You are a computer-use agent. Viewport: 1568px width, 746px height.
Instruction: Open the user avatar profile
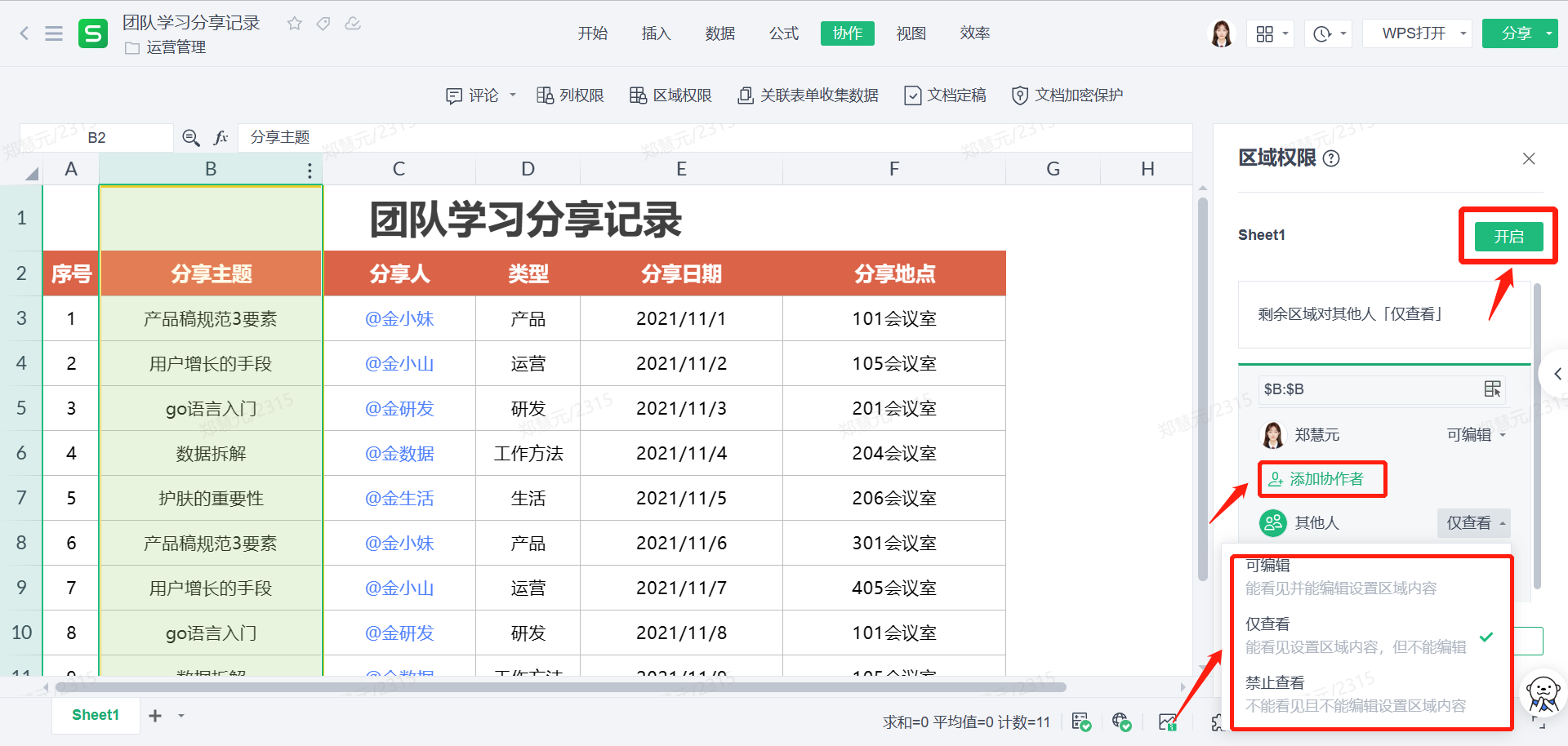tap(1222, 33)
